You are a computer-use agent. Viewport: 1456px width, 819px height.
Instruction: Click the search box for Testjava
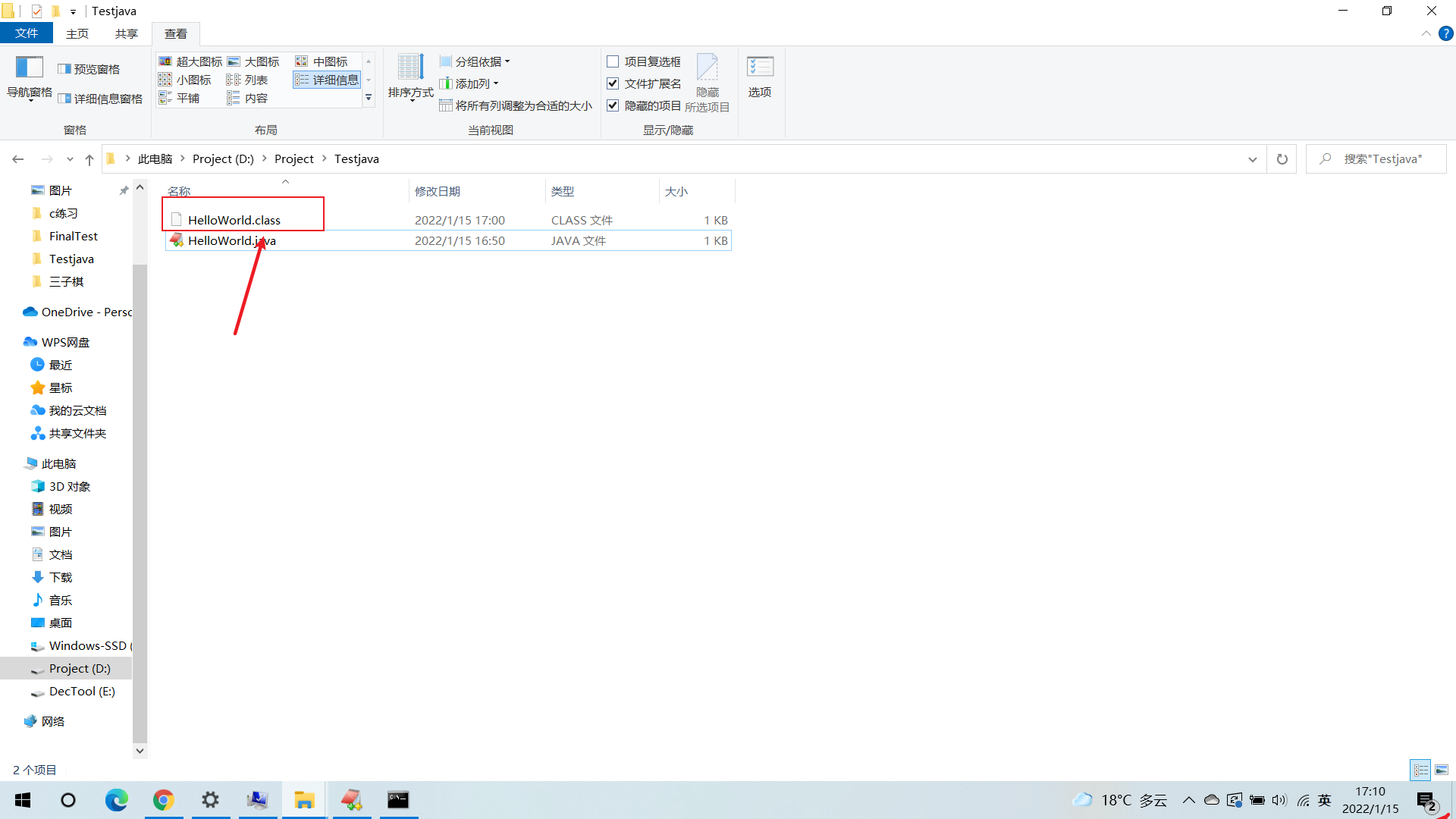pos(1376,158)
